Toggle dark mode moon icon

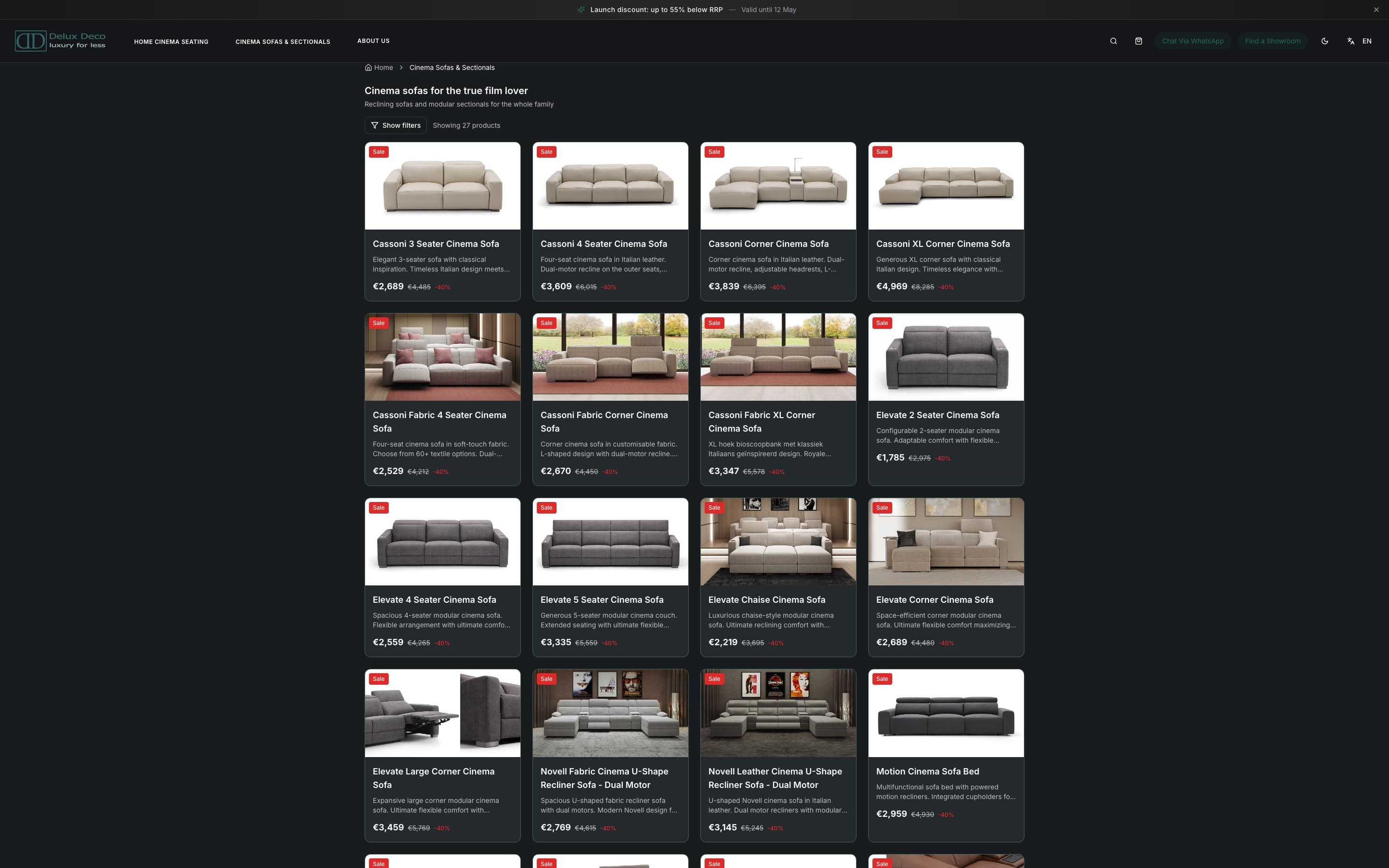click(x=1324, y=41)
